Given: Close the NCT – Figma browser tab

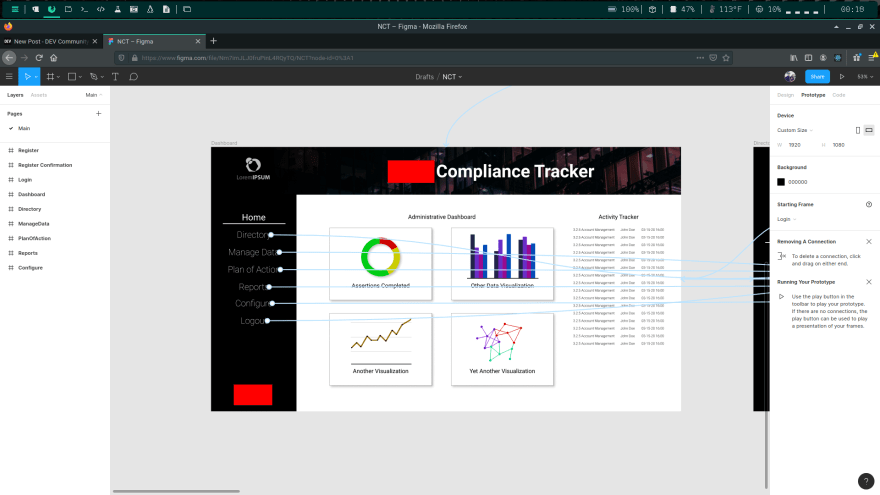Looking at the screenshot, I should [198, 41].
